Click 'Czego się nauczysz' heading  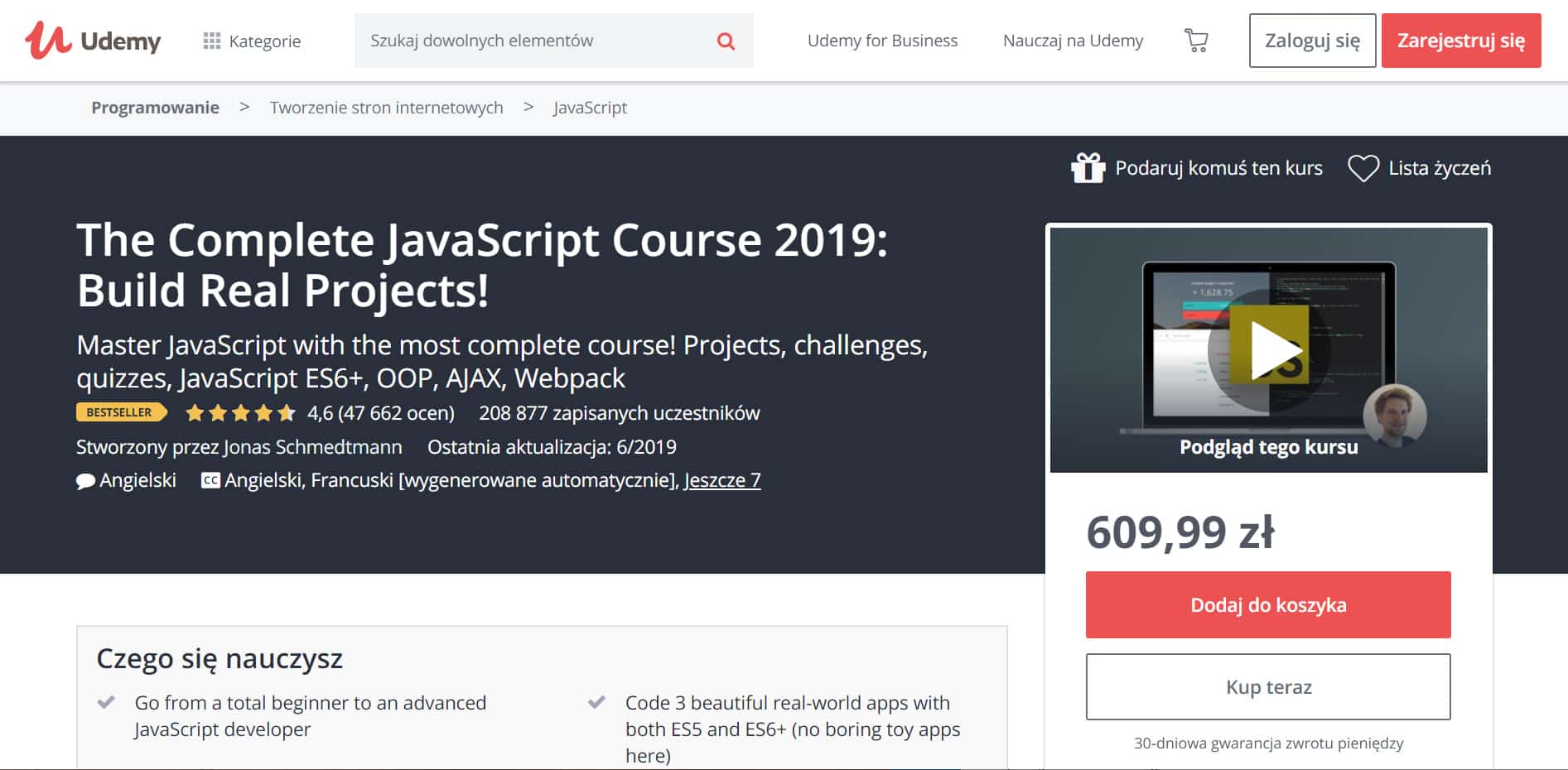tap(220, 659)
